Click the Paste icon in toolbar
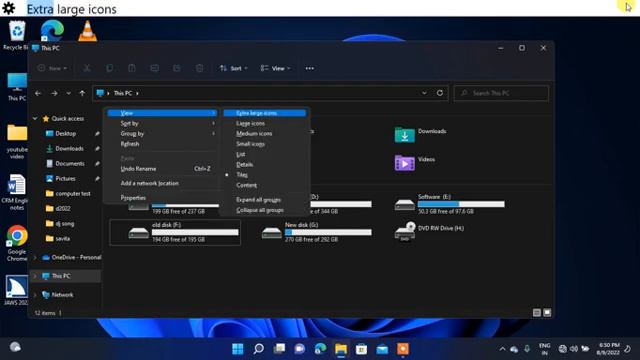 click(x=131, y=68)
